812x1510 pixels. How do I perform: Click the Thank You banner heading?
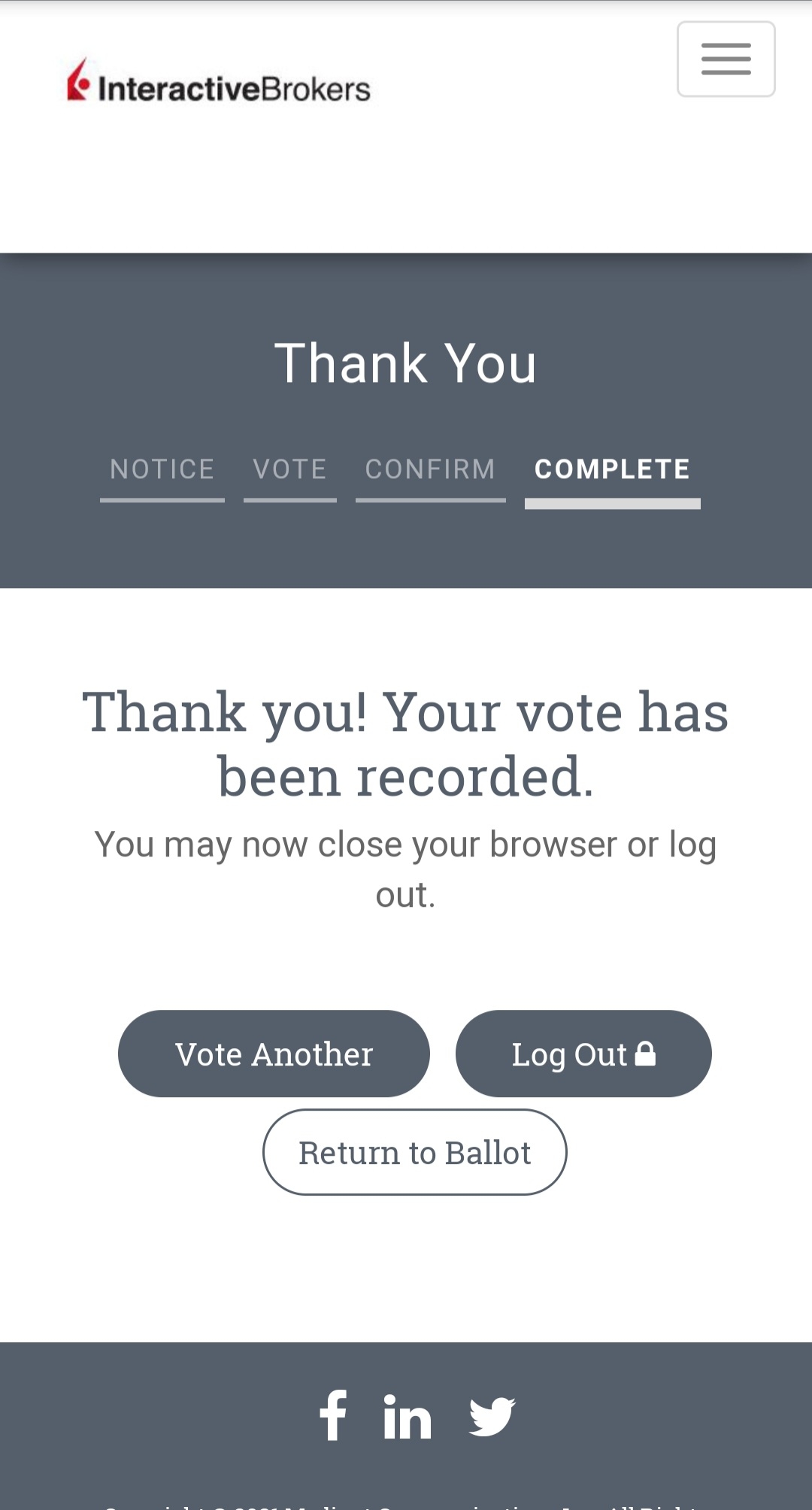pyautogui.click(x=406, y=364)
